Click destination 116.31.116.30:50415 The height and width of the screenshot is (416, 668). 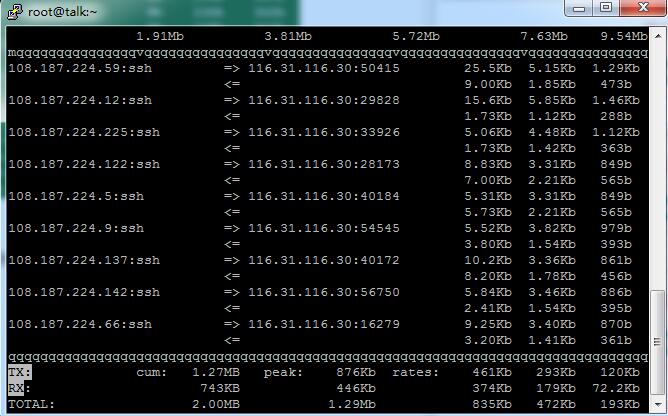[323, 68]
